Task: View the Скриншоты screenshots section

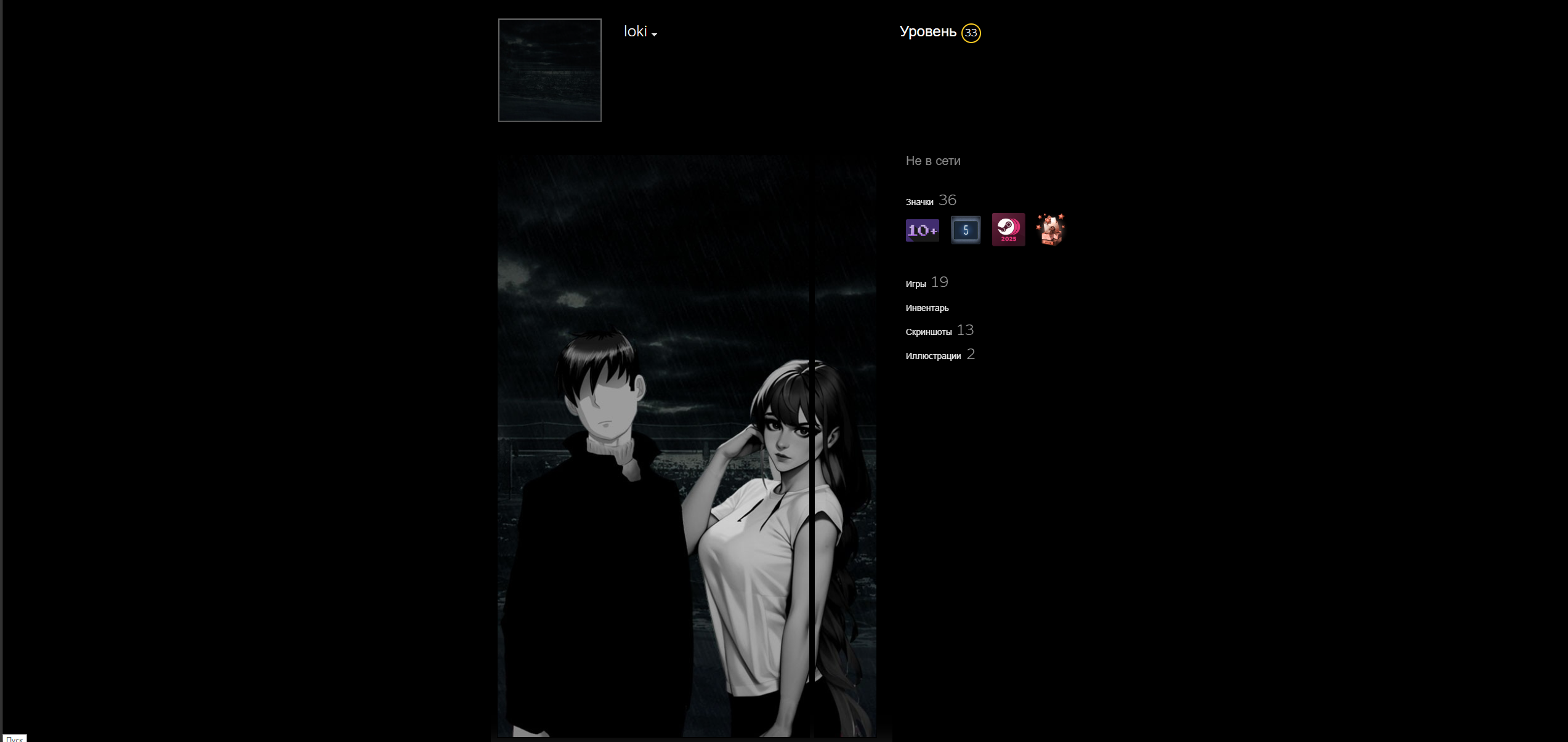Action: (928, 332)
